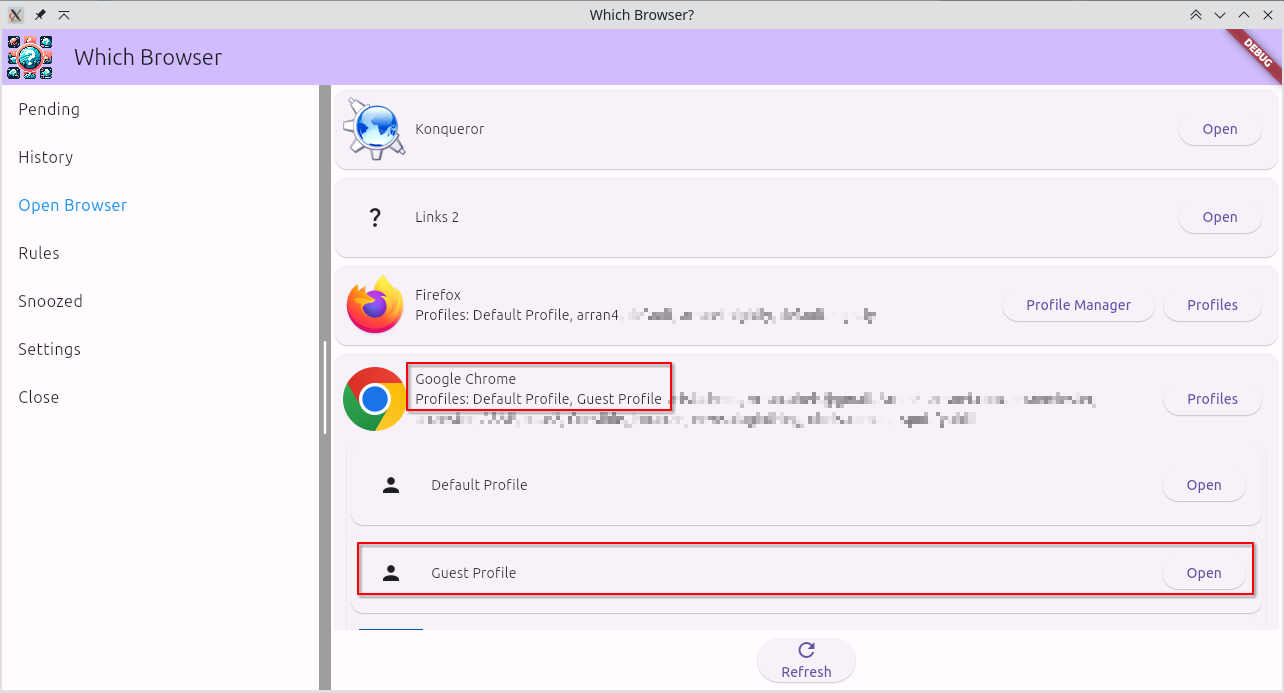Launch Firefox Profile Manager
The width and height of the screenshot is (1284, 693).
[1078, 305]
